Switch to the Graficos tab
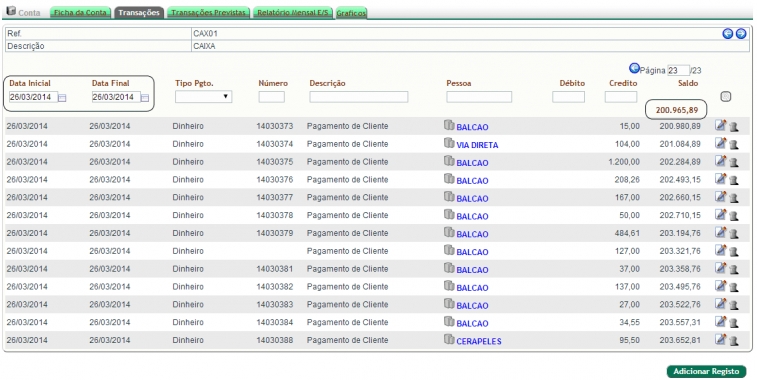The height and width of the screenshot is (380, 757). (x=351, y=13)
